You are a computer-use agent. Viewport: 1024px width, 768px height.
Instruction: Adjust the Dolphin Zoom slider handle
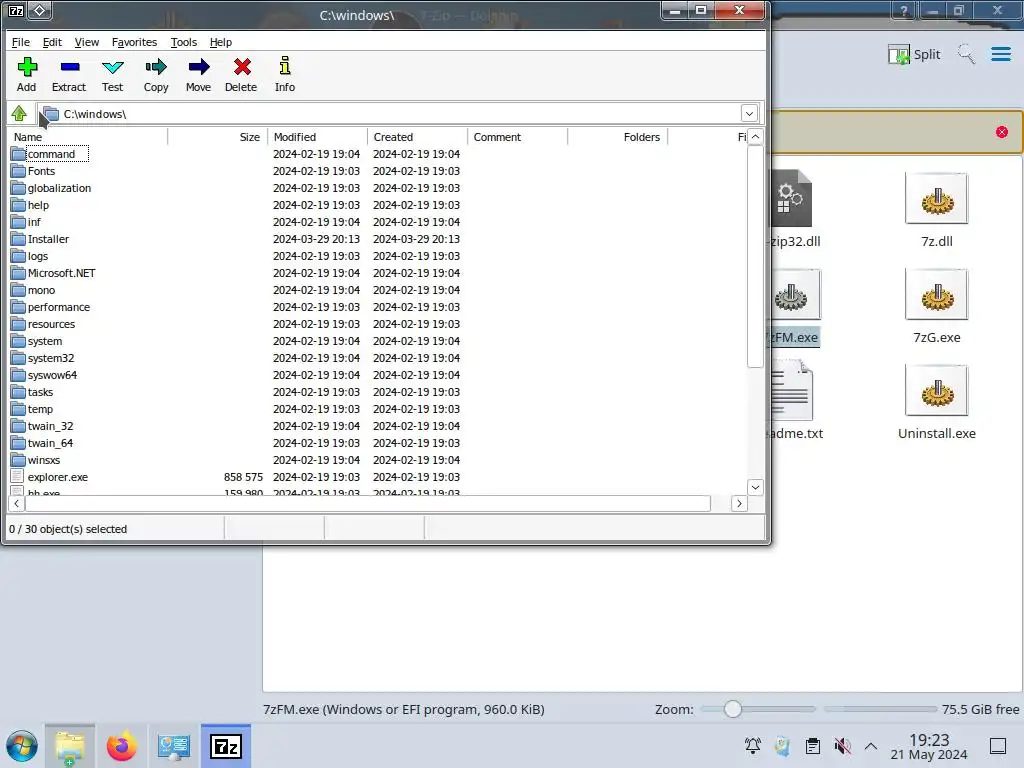[x=733, y=709]
